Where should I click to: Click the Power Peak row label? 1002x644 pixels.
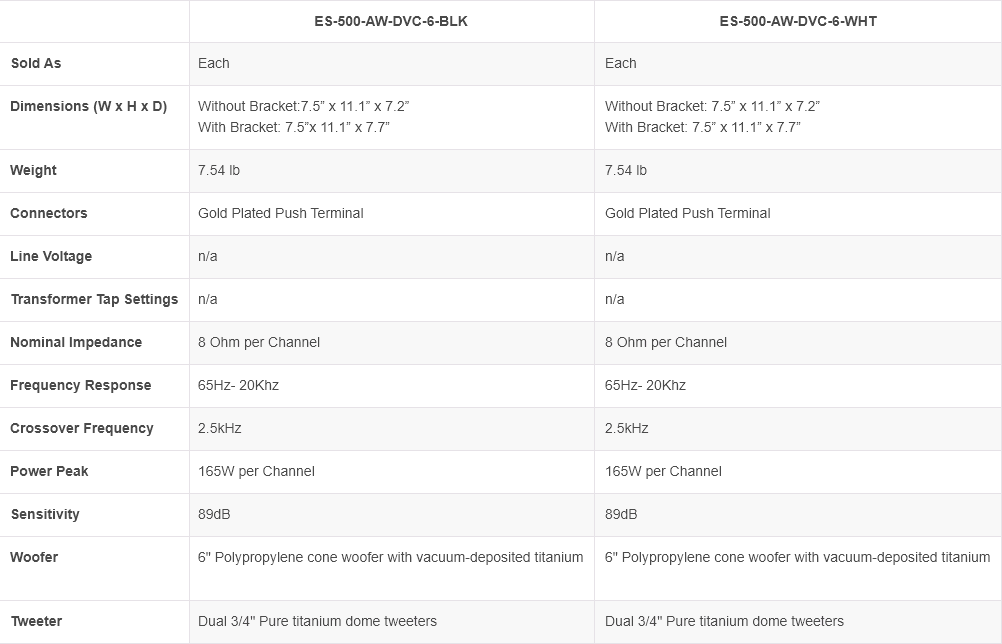coord(49,471)
